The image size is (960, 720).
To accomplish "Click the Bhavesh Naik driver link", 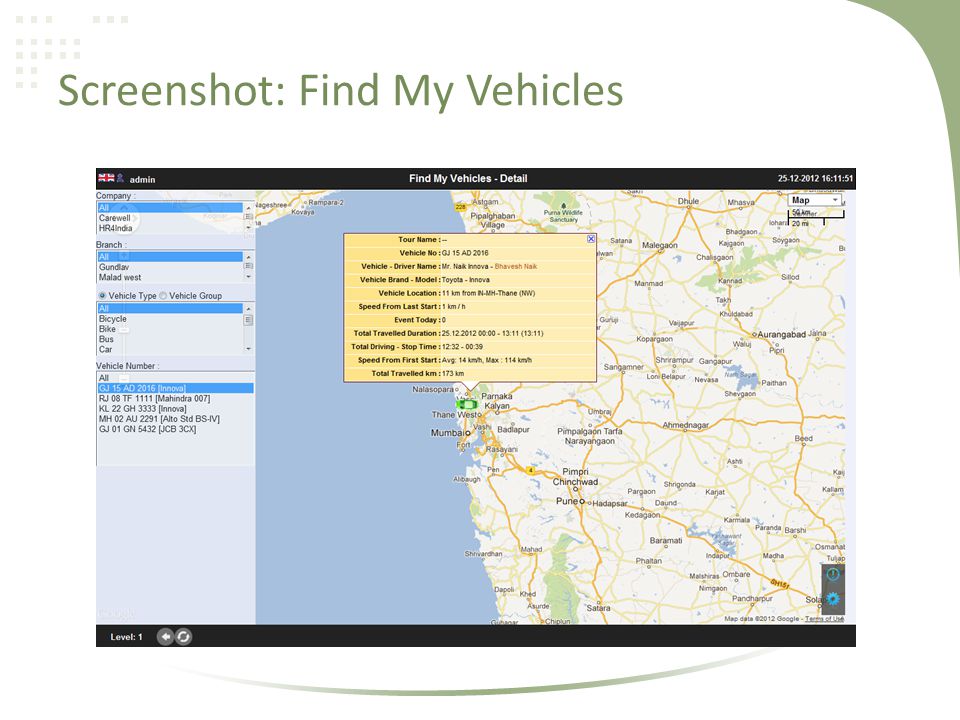I will pyautogui.click(x=516, y=266).
